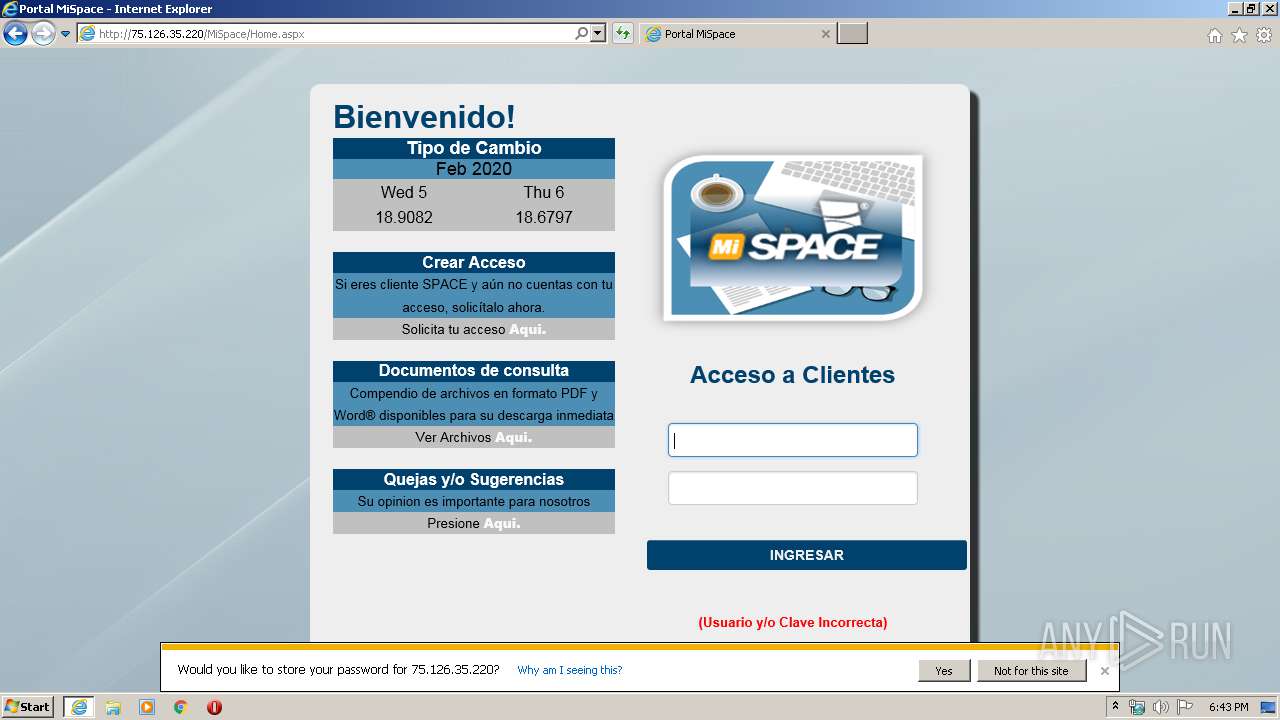Click the volume speaker tray icon

(x=1161, y=707)
